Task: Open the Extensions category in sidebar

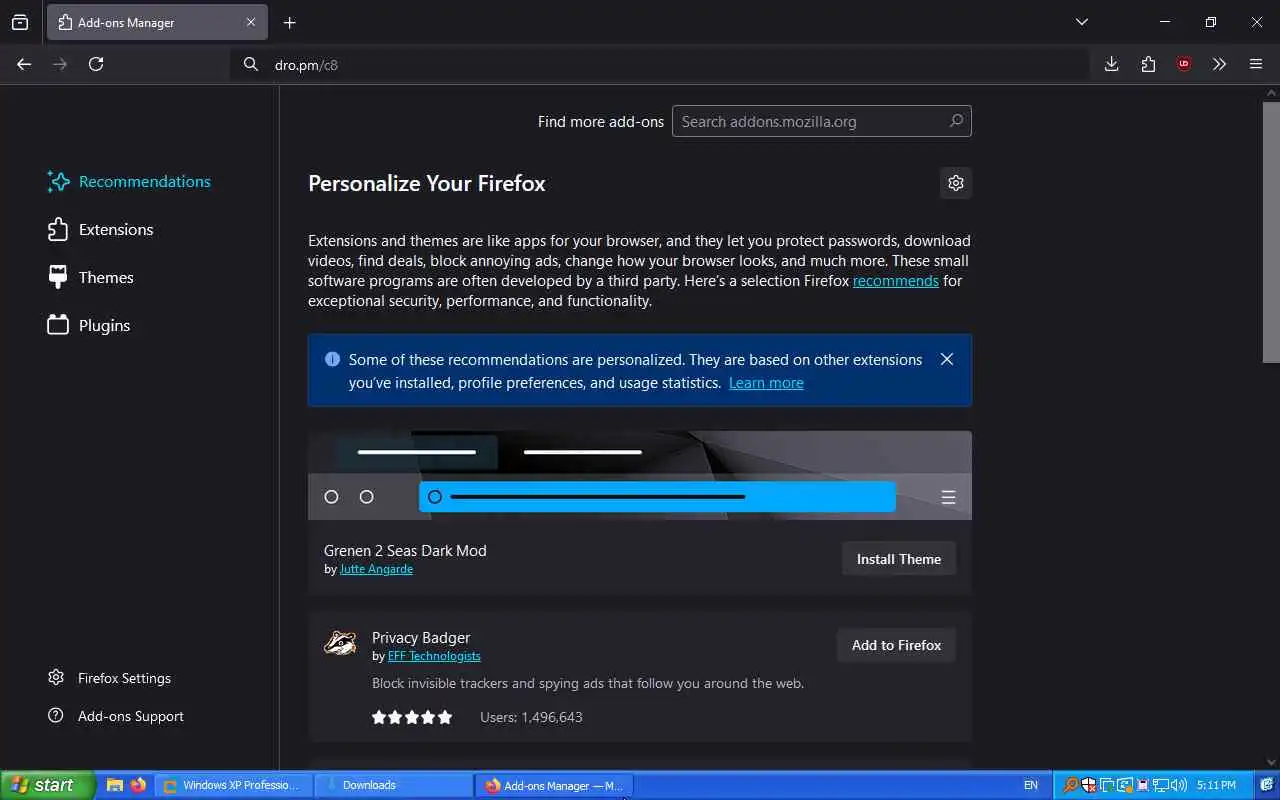Action: pos(100,229)
